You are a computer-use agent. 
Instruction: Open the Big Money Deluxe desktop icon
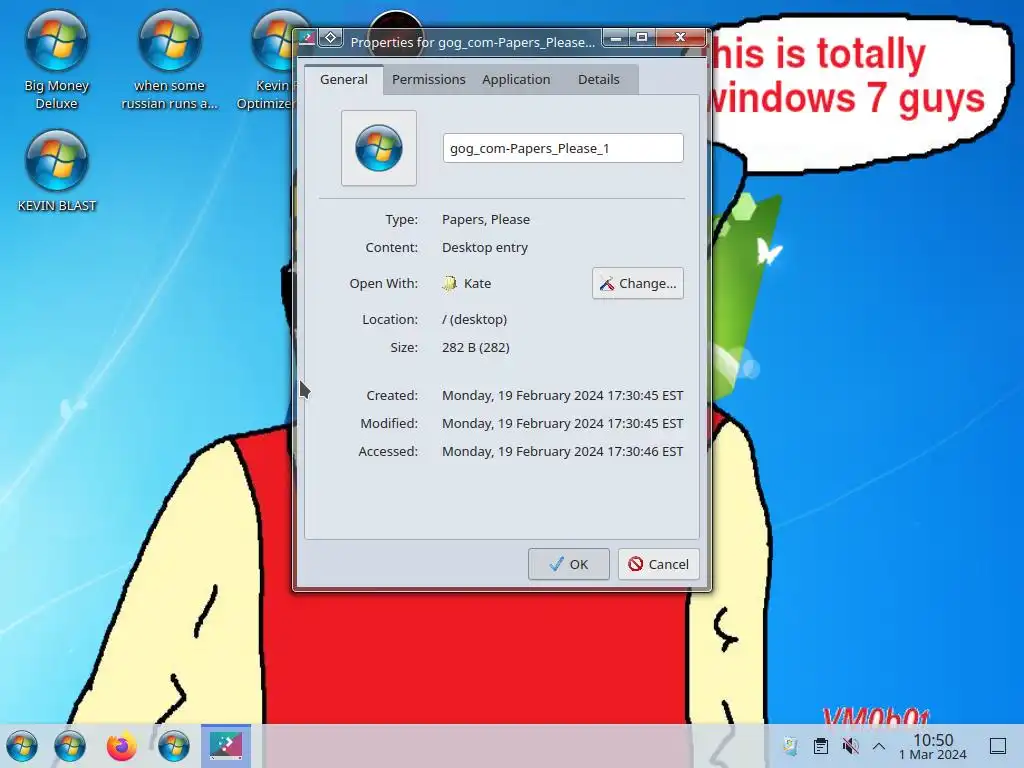click(x=56, y=60)
